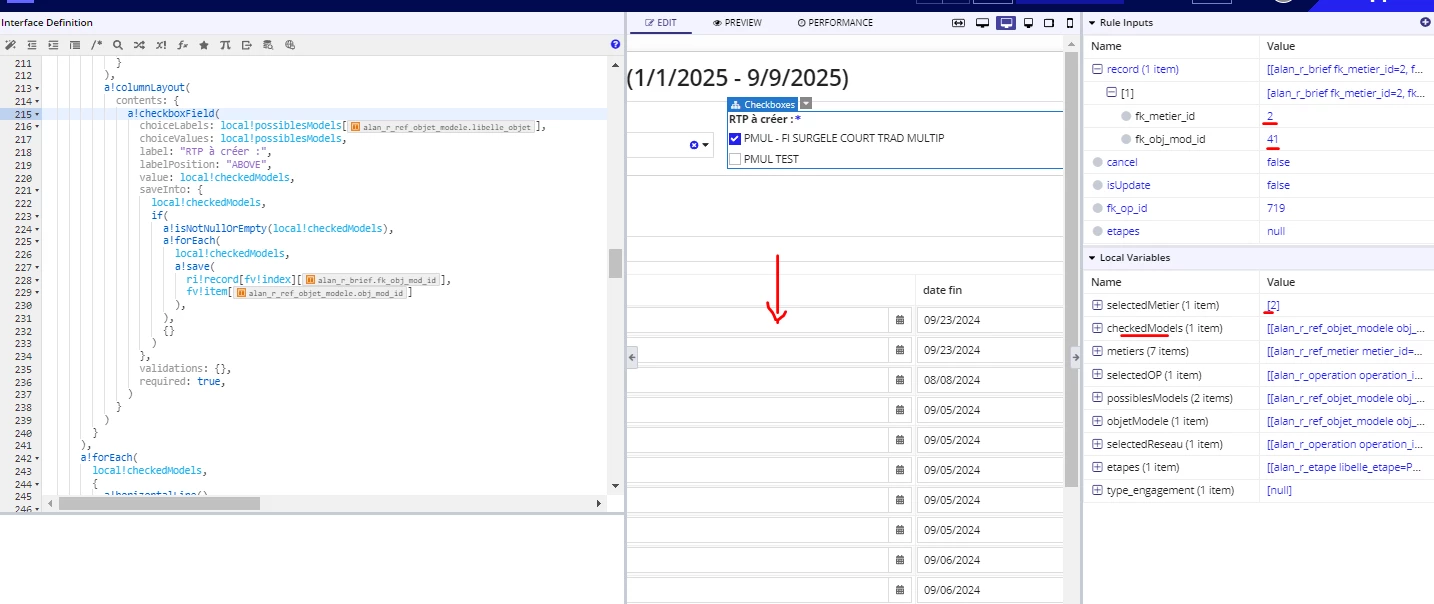Click the [null] value of type_engagement
The height and width of the screenshot is (604, 1434).
click(1279, 490)
